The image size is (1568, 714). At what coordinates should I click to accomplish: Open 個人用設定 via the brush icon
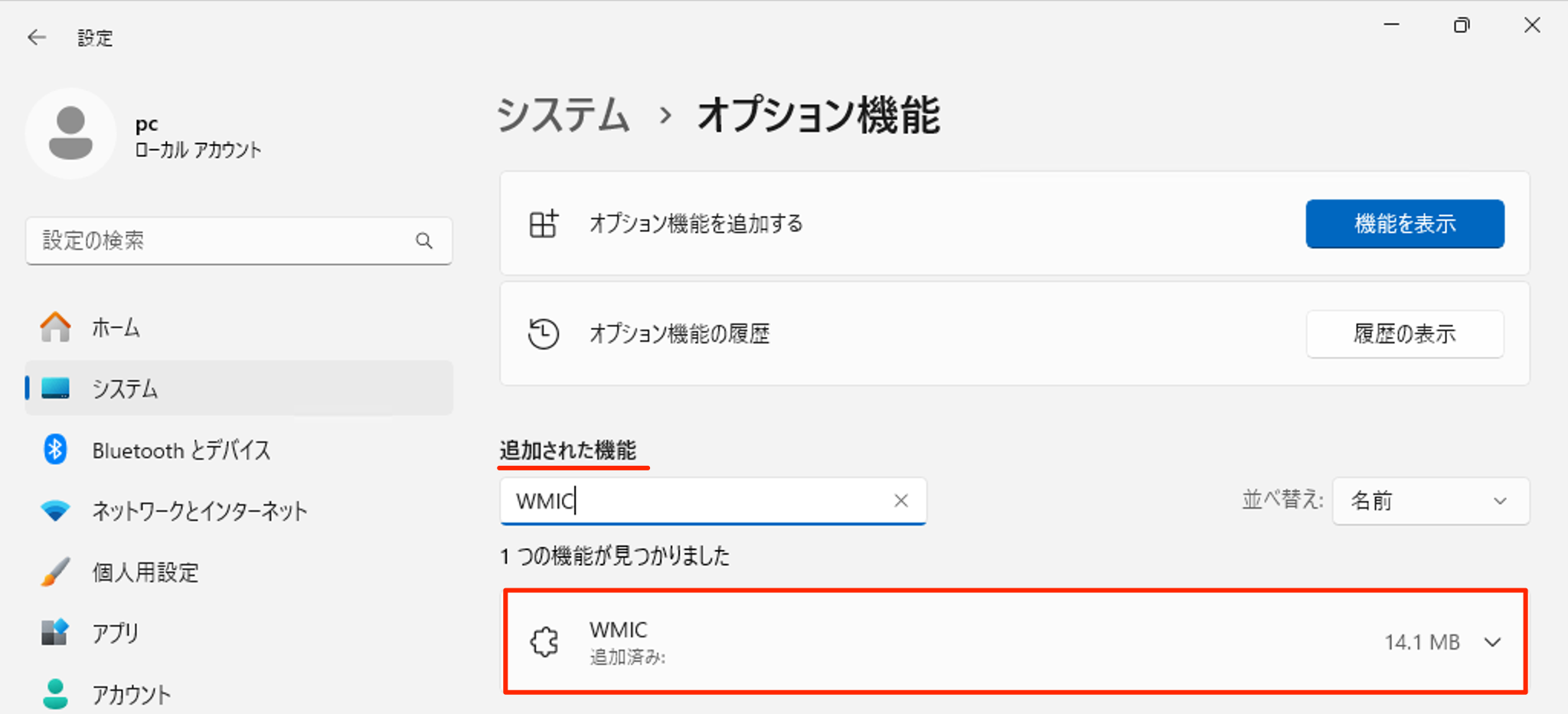coord(54,572)
